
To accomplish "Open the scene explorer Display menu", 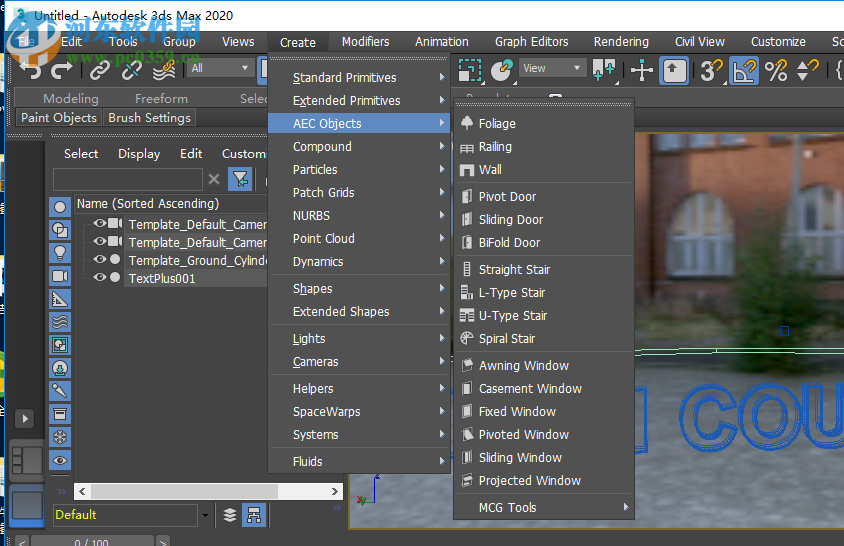I will tap(139, 154).
